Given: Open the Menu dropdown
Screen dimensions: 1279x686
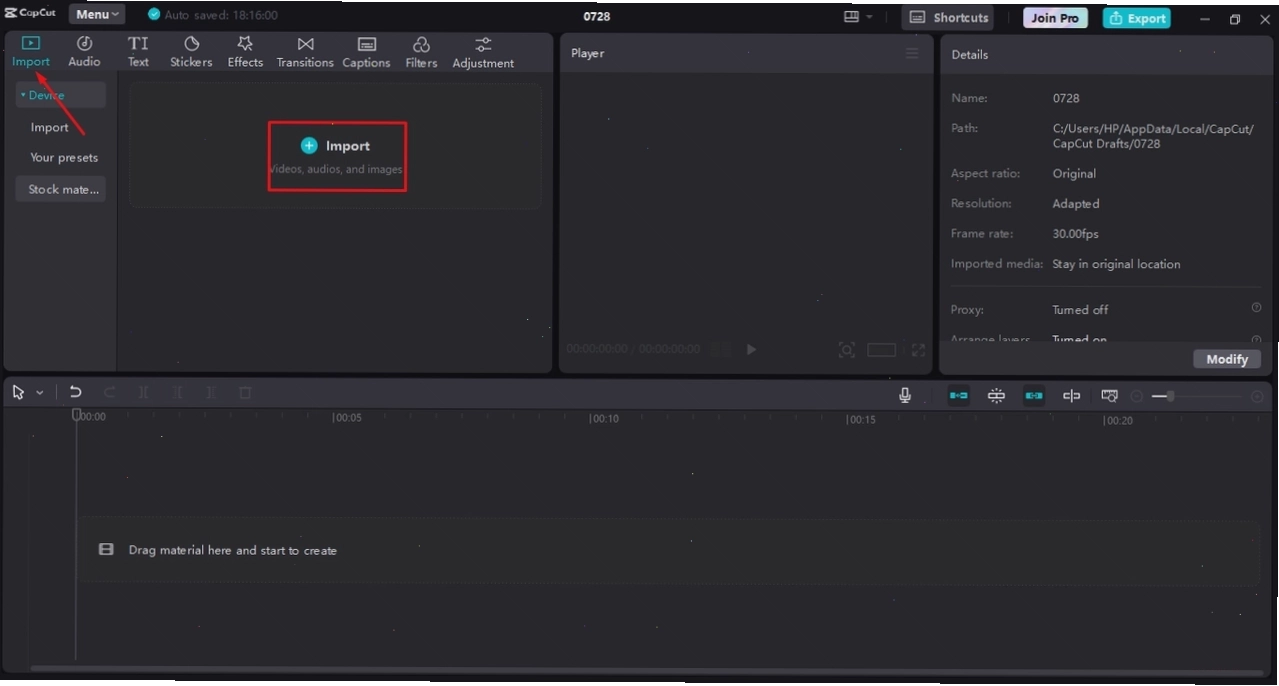Looking at the screenshot, I should [x=97, y=15].
